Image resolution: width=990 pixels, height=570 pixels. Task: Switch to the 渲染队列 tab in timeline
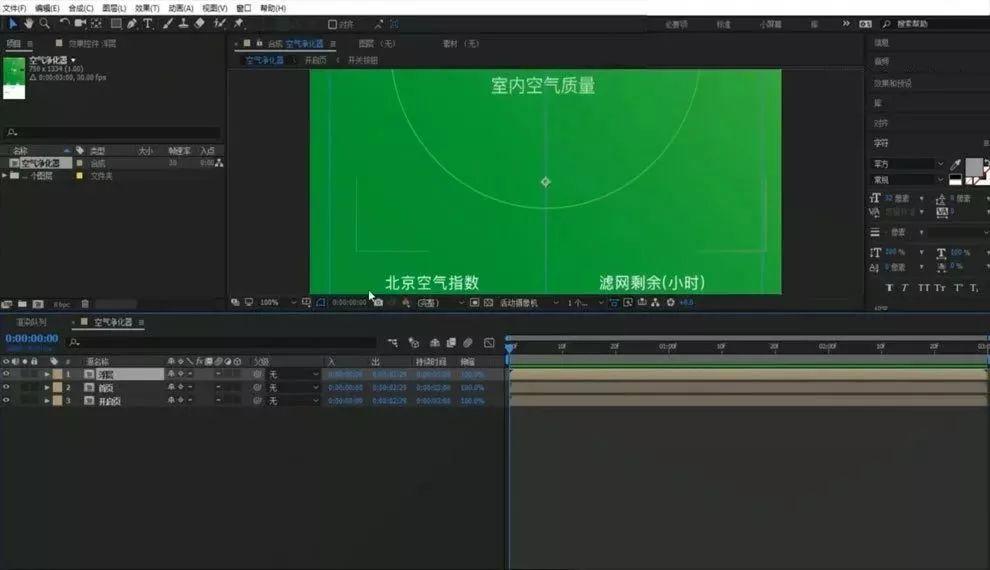31,322
